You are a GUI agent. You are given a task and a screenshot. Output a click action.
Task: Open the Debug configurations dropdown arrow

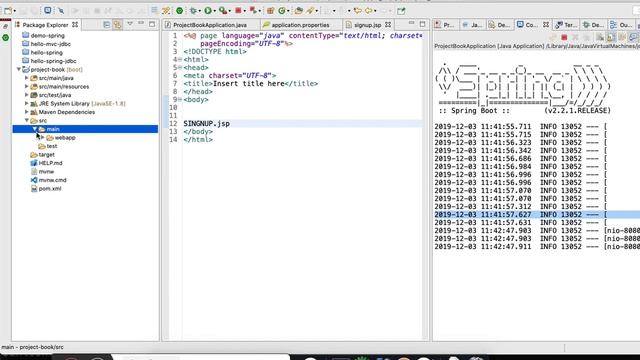tap(200, 11)
